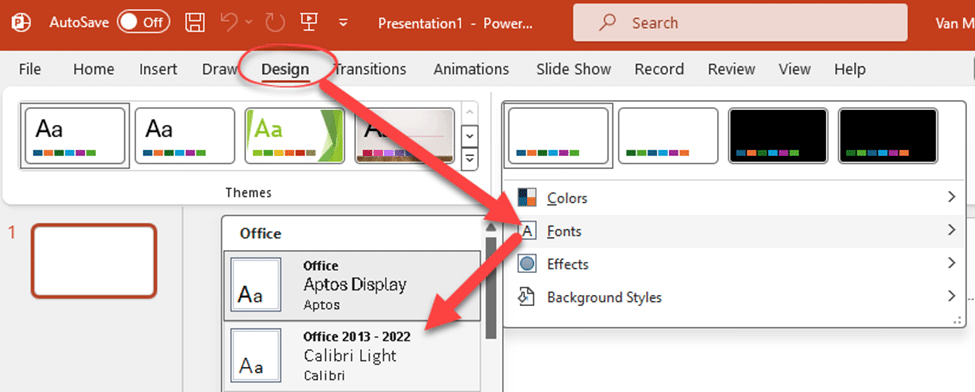Click the Undo arrow icon
Screen dimensions: 975x392
tap(230, 22)
